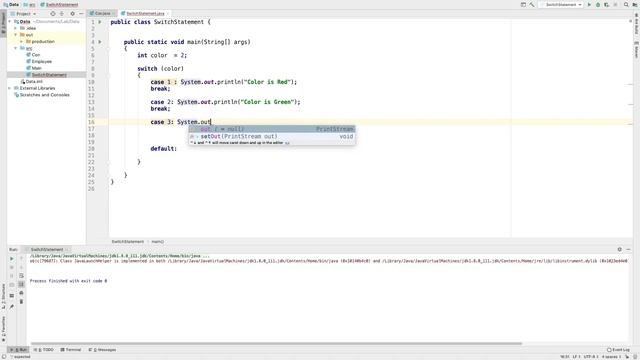Image resolution: width=640 pixels, height=360 pixels.
Task: Click 'Process finished with exit code 0' text
Action: 69,281
